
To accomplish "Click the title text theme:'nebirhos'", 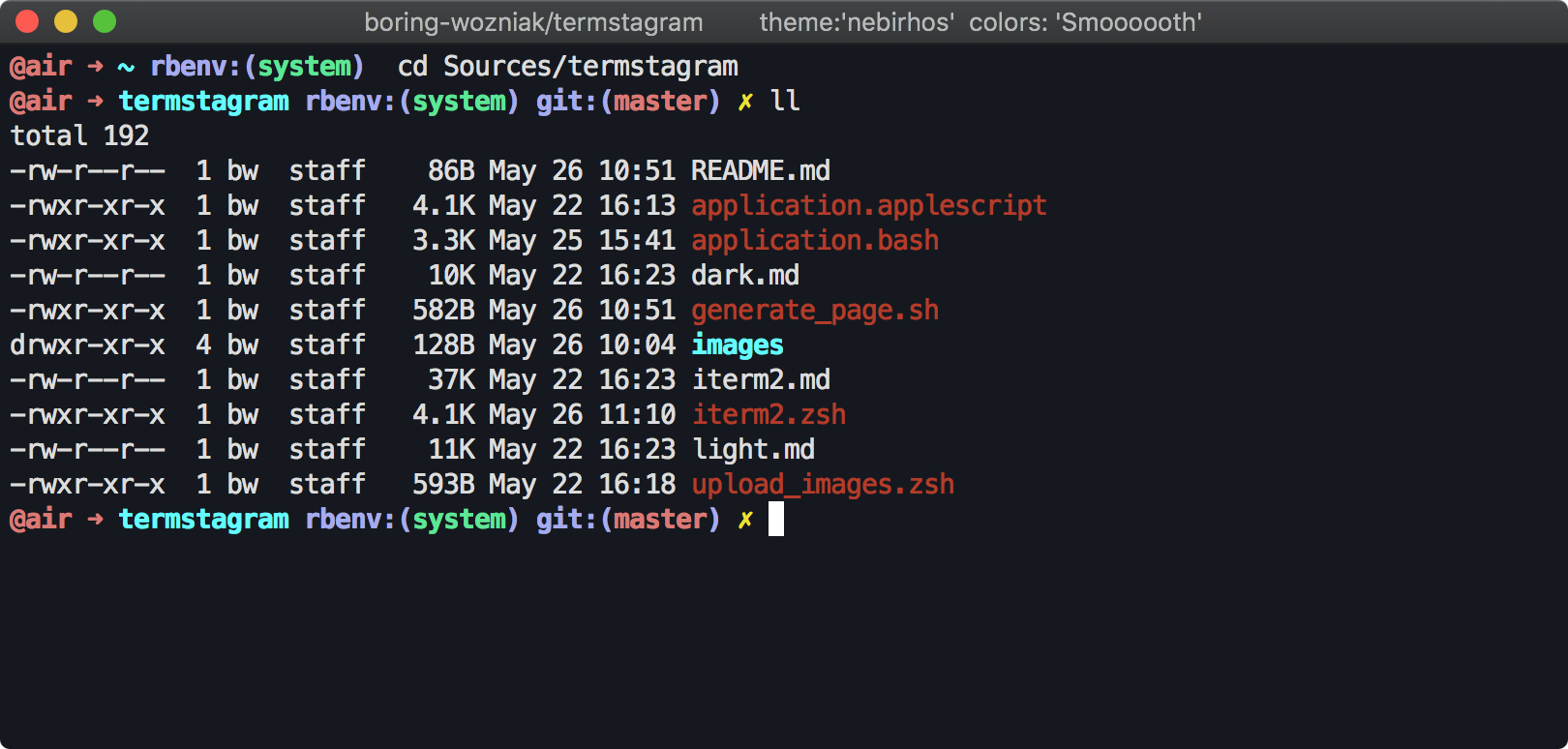I will (x=857, y=22).
